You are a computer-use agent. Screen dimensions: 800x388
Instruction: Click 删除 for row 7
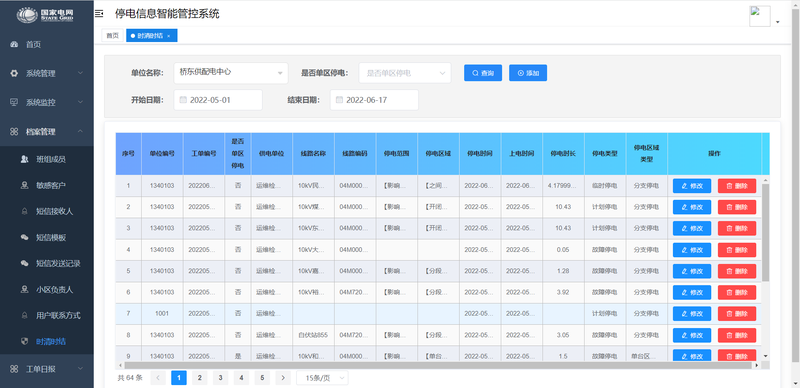coord(737,313)
